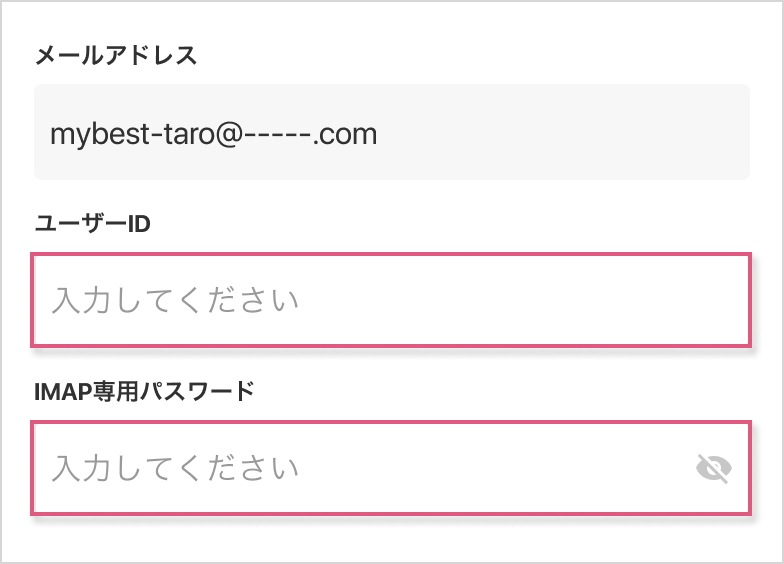The width and height of the screenshot is (784, 564).
Task: Click 入力してください under ユーザーID
Action: (175, 300)
